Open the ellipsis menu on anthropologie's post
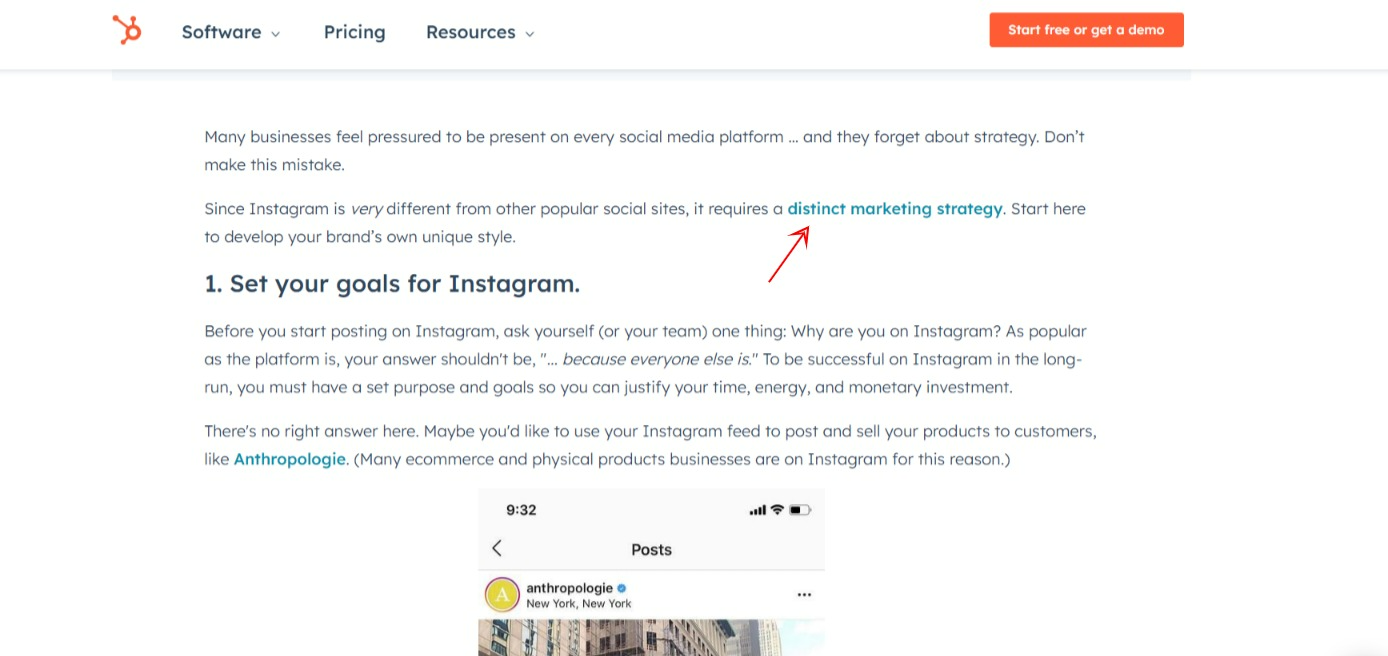 [x=804, y=594]
